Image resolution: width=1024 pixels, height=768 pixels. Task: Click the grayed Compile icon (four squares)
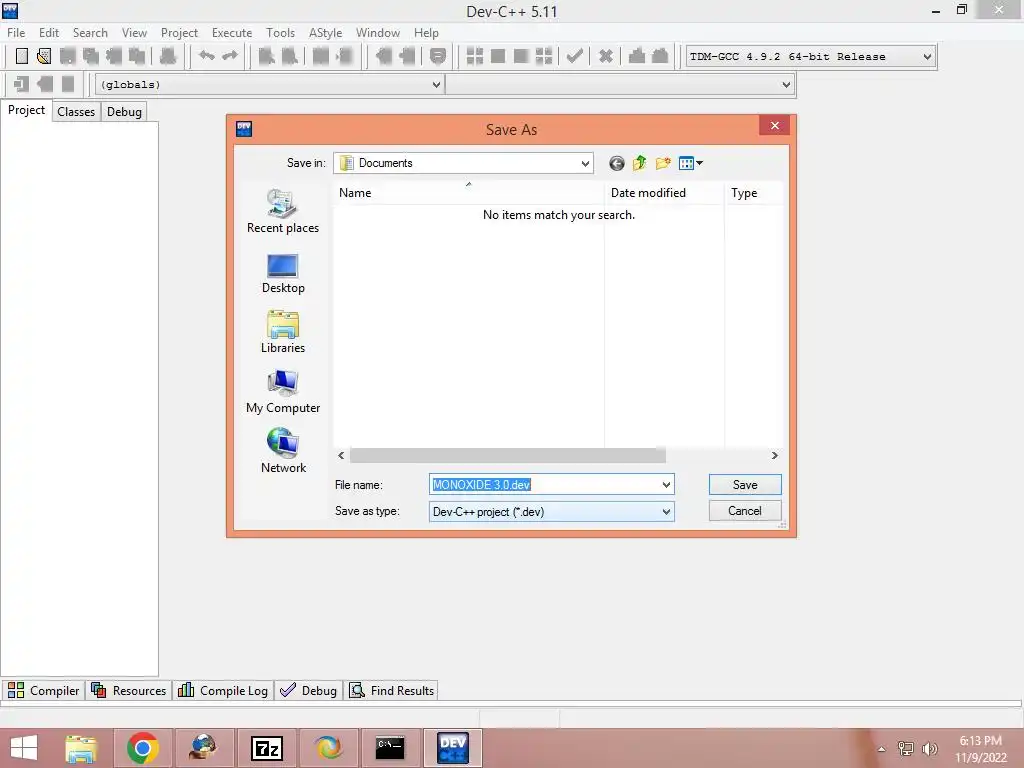coord(475,56)
